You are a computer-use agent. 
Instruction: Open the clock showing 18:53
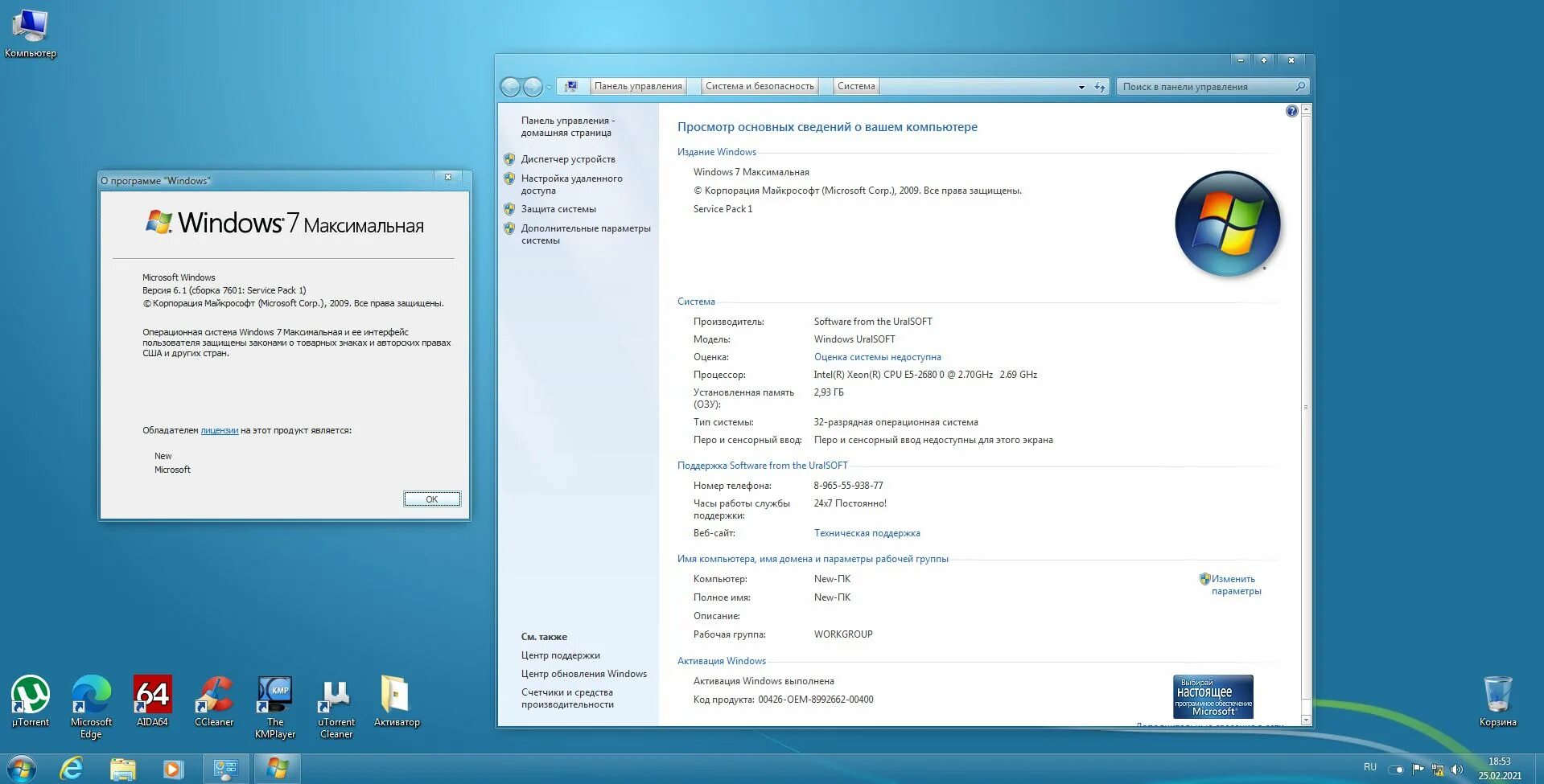(1499, 769)
